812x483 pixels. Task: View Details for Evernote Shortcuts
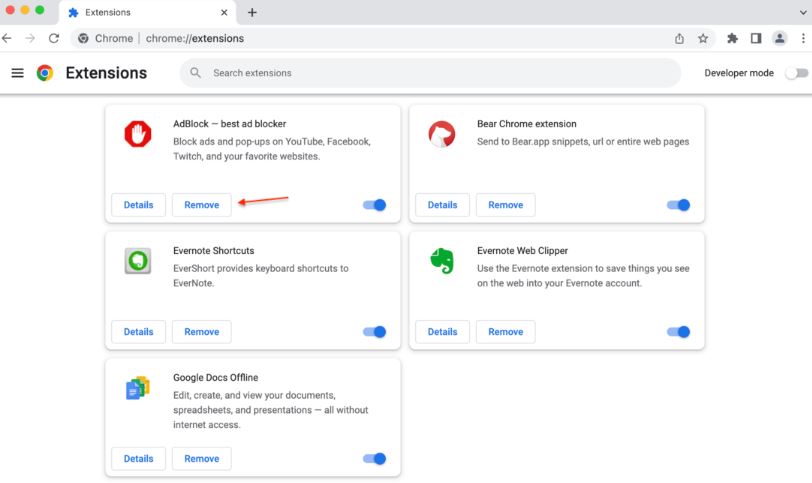tap(138, 332)
